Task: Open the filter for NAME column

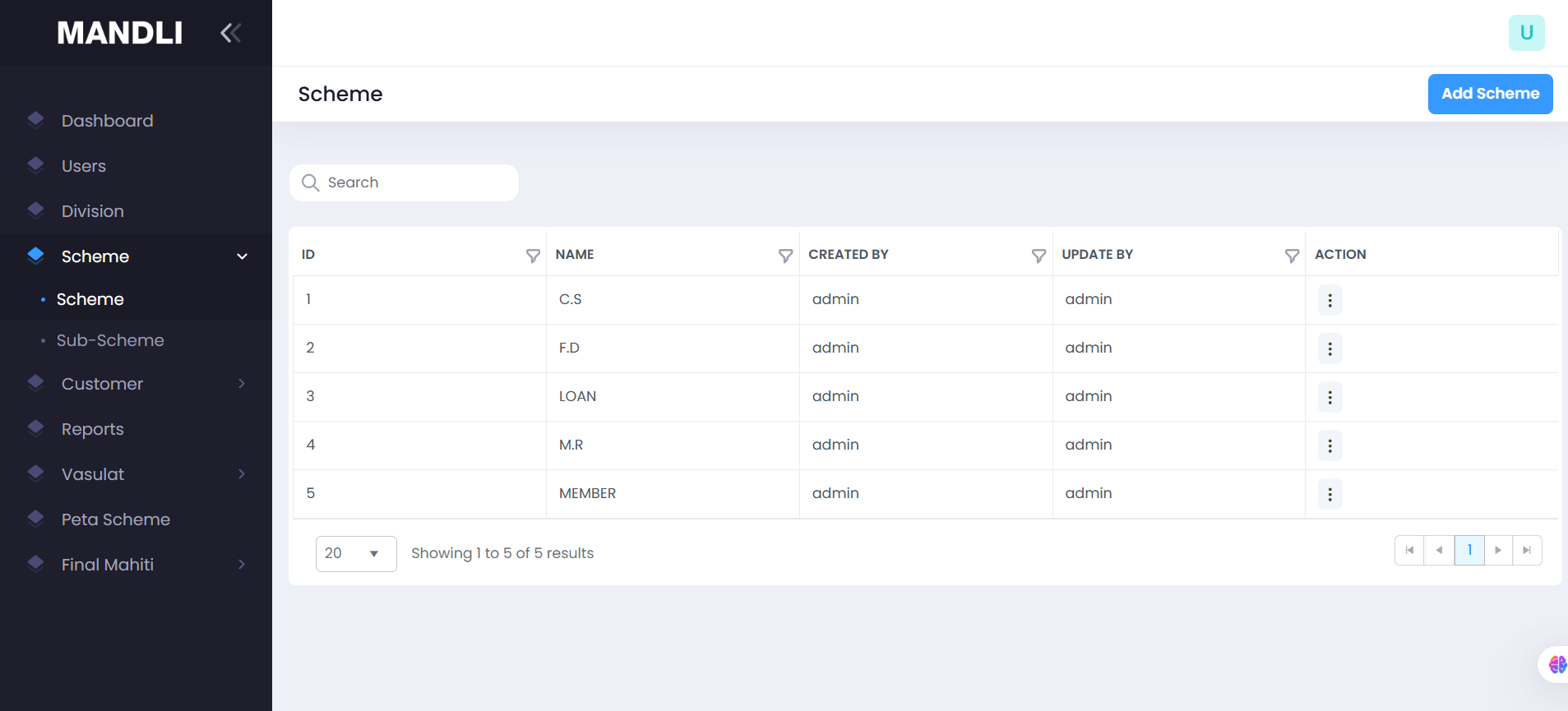Action: coord(785,256)
